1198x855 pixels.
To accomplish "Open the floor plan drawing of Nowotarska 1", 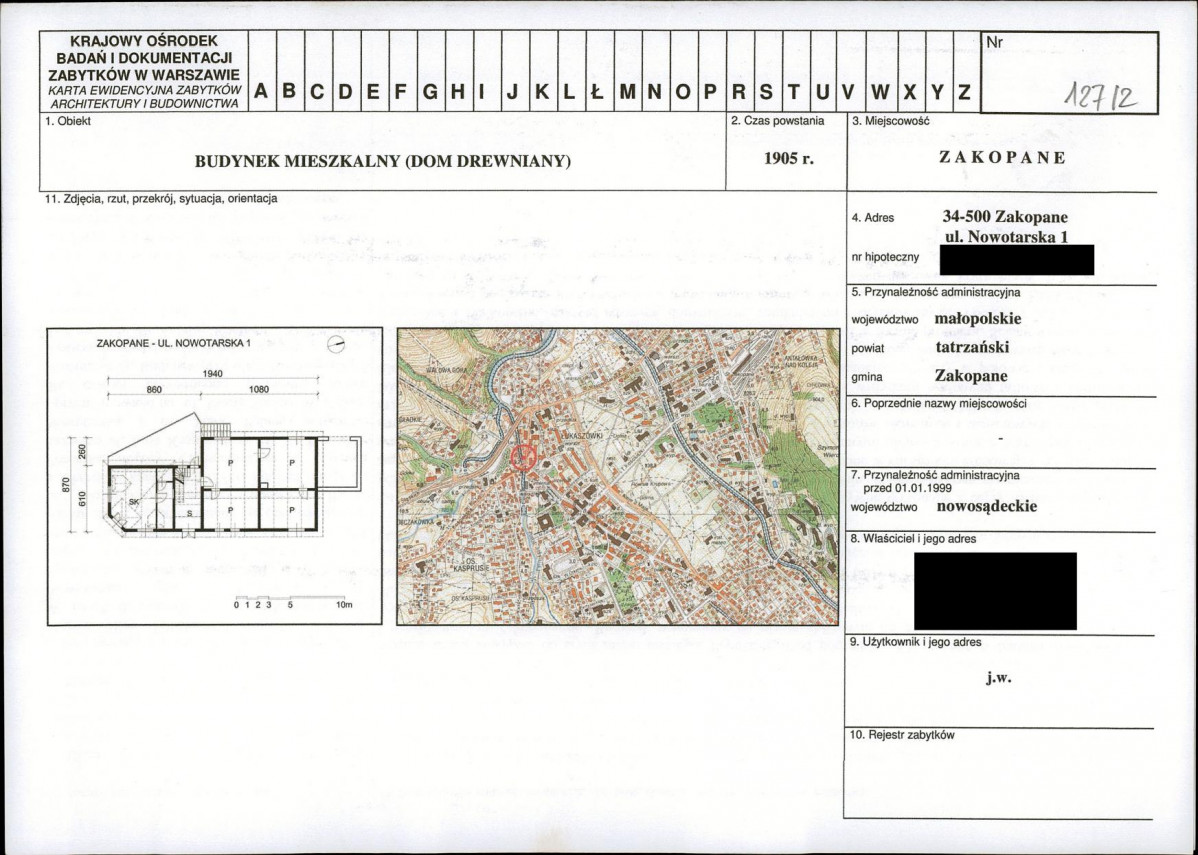I will 214,475.
